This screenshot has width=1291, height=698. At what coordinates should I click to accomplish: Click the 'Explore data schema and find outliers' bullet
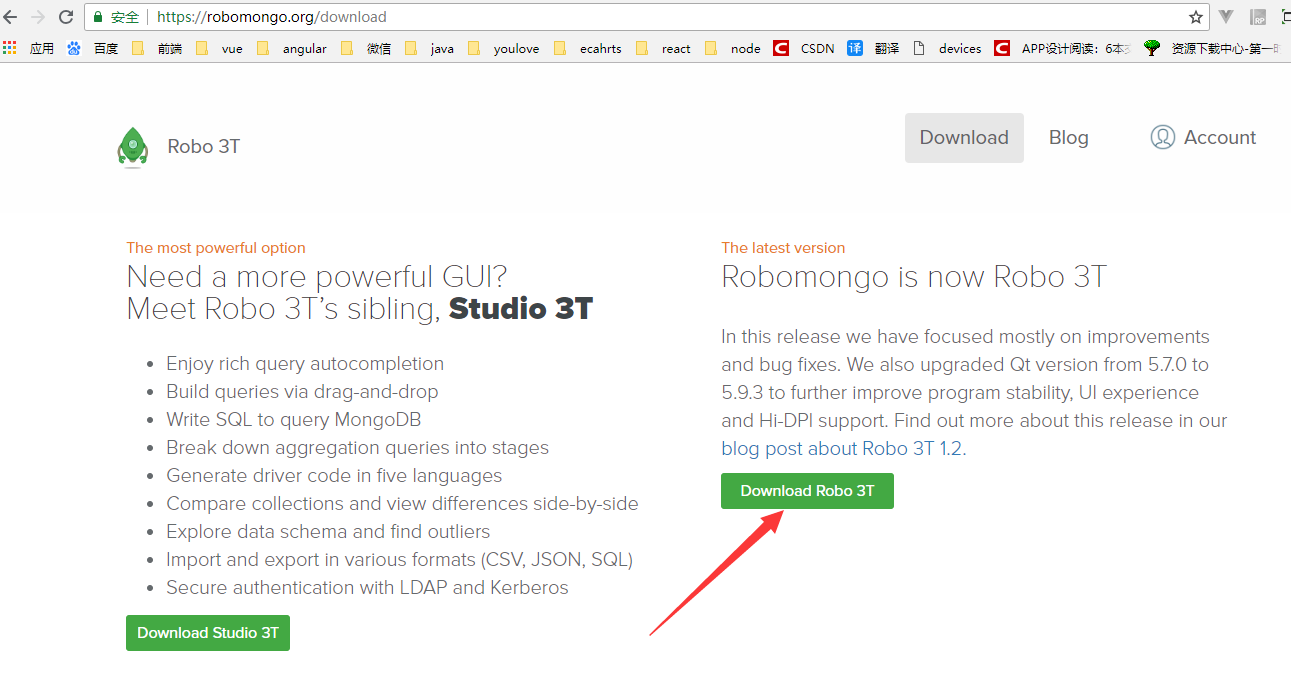point(328,532)
